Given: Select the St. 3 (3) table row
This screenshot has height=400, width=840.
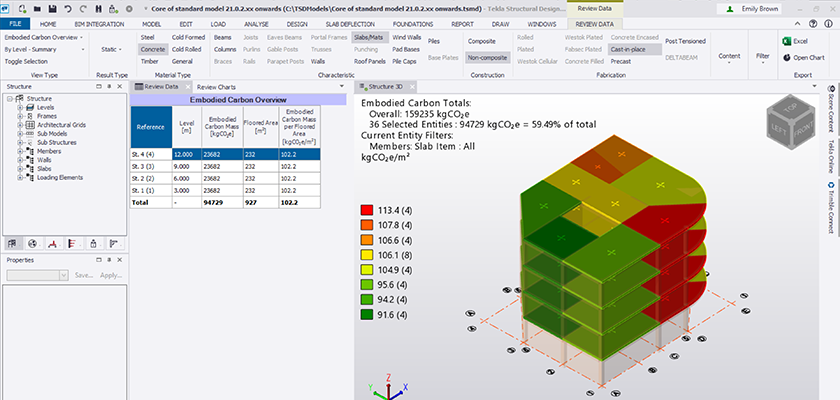Looking at the screenshot, I should click(x=226, y=166).
